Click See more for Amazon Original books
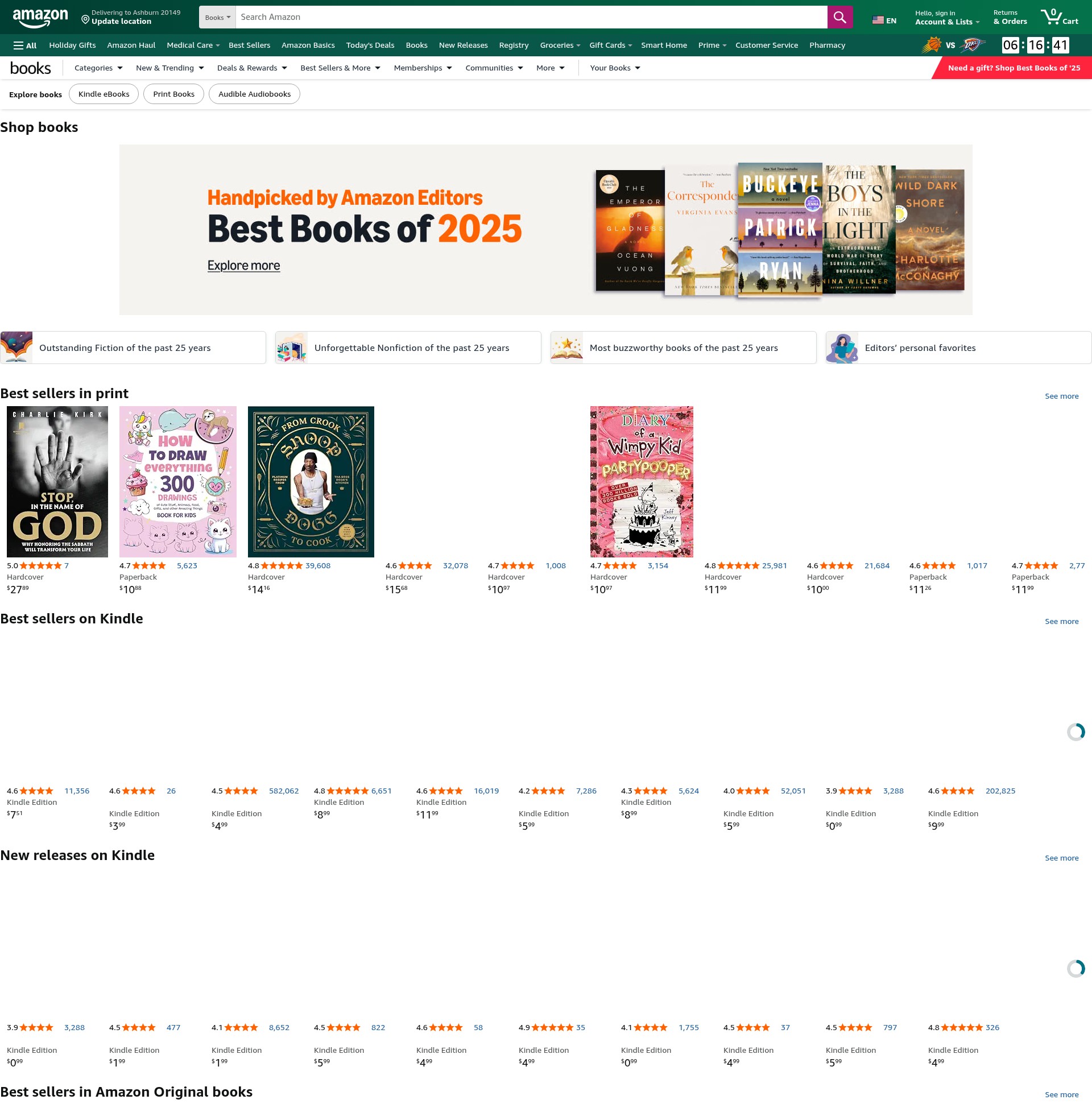Screen dimensions: 1092x1116 (x=1062, y=1095)
